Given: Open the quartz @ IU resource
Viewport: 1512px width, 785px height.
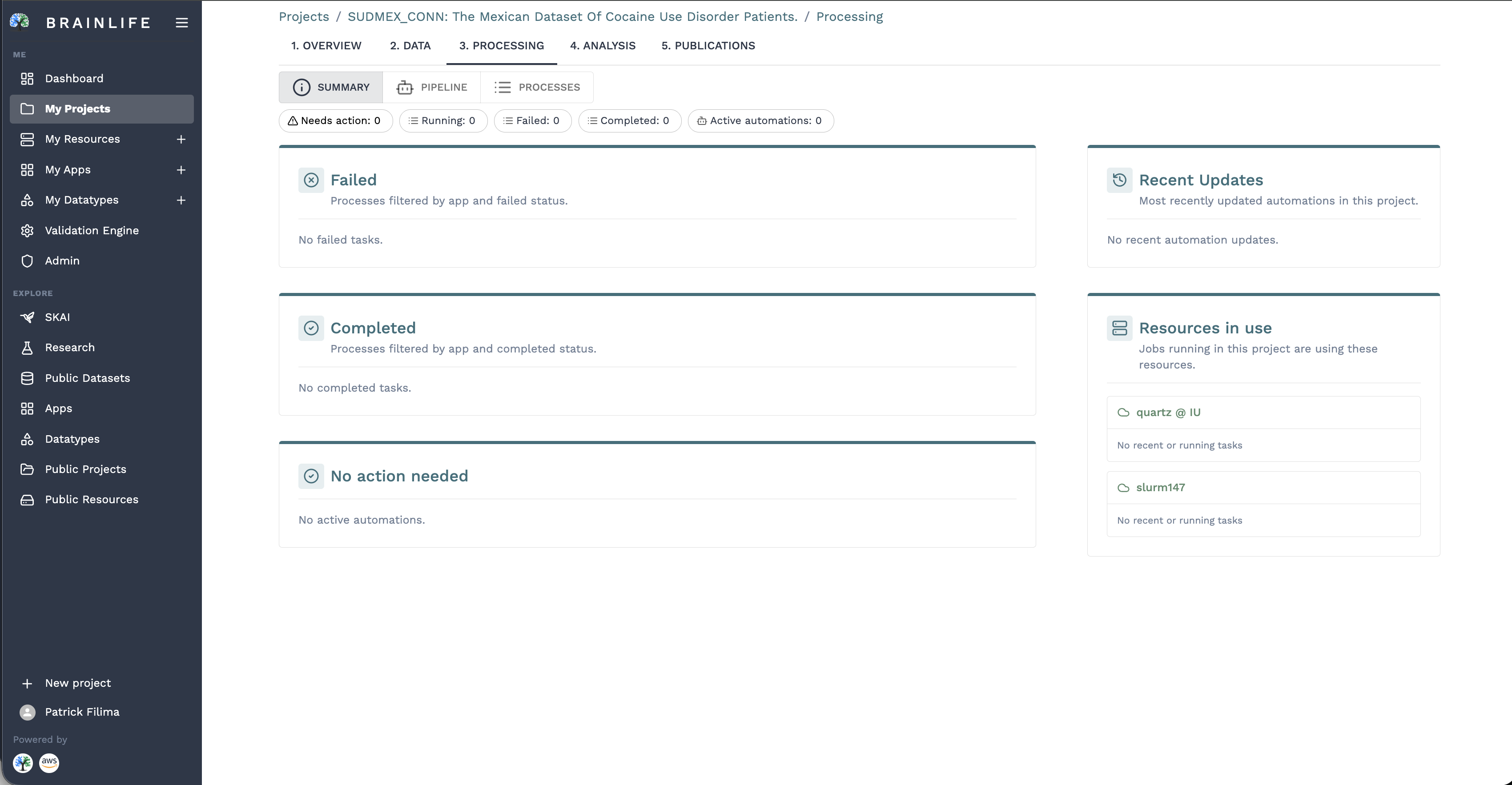Looking at the screenshot, I should (1168, 413).
